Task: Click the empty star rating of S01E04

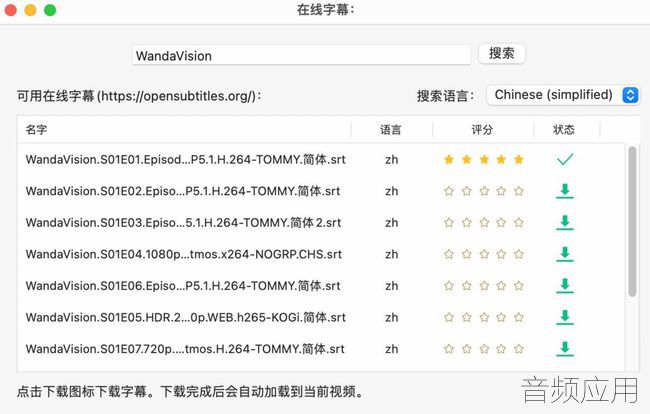Action: click(484, 254)
